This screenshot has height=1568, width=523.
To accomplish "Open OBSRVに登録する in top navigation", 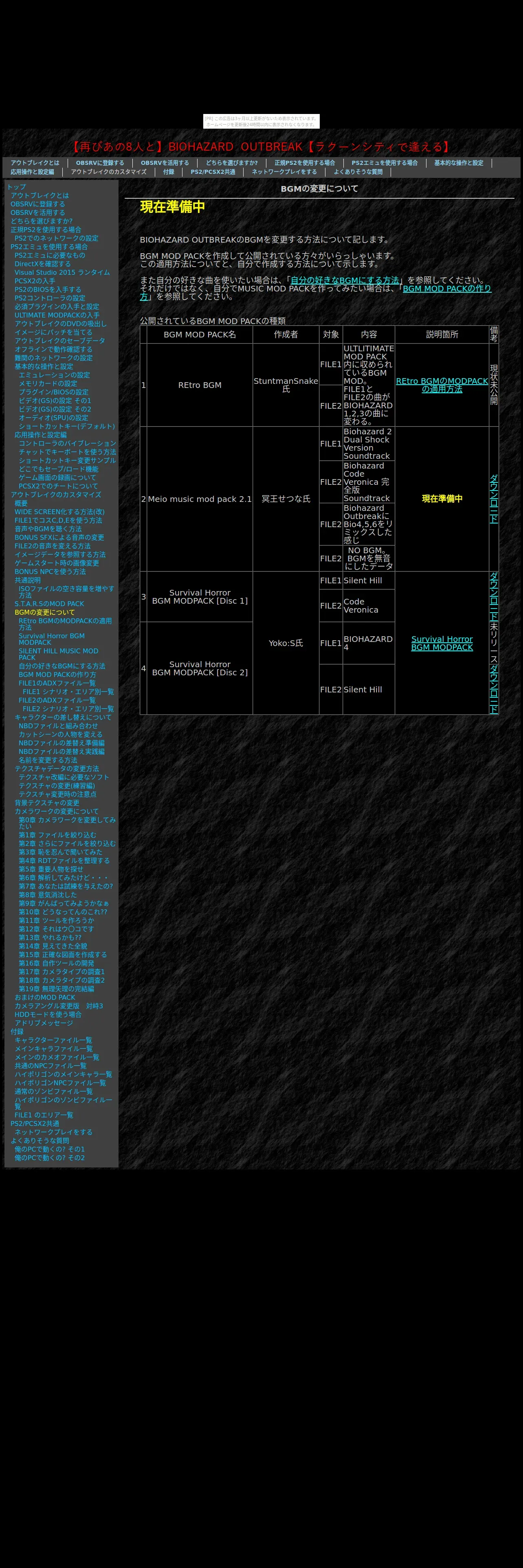I will click(x=100, y=163).
